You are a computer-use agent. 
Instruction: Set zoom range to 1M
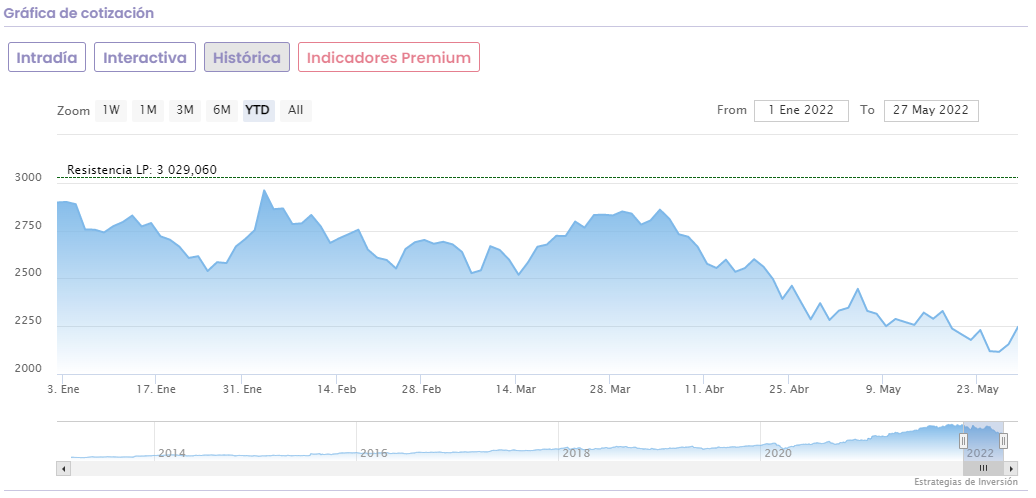pos(148,110)
